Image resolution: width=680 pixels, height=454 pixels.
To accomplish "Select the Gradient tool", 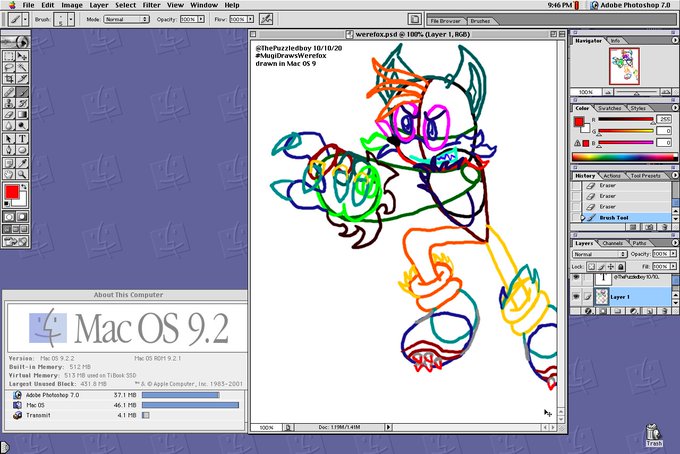I will (22, 114).
